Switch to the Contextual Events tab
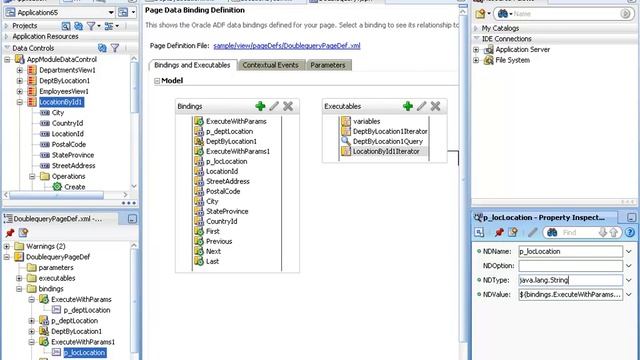 (x=271, y=65)
